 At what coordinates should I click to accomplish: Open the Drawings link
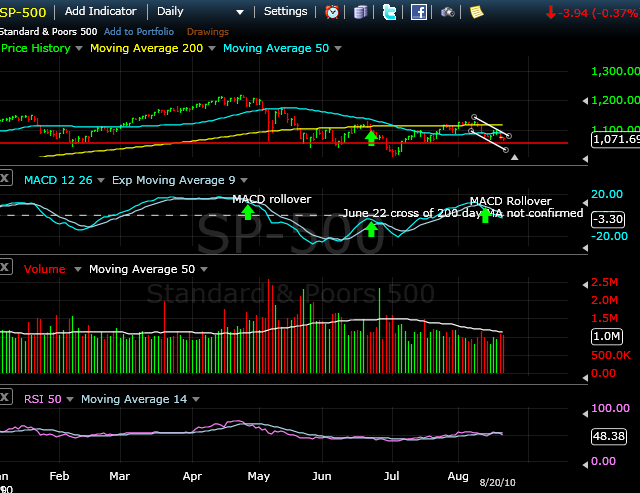(208, 32)
